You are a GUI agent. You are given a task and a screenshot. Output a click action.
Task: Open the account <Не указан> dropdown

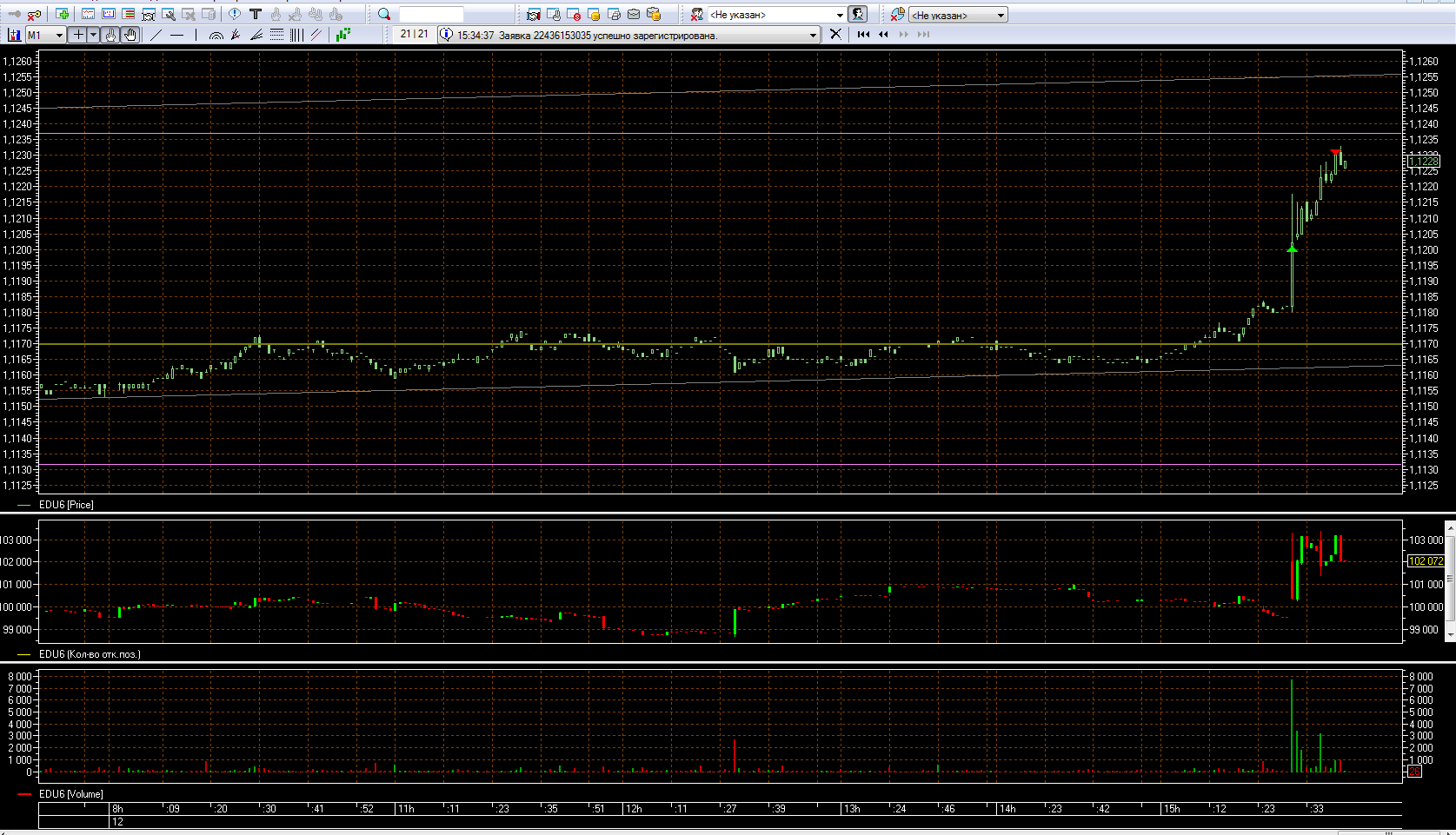coord(957,15)
